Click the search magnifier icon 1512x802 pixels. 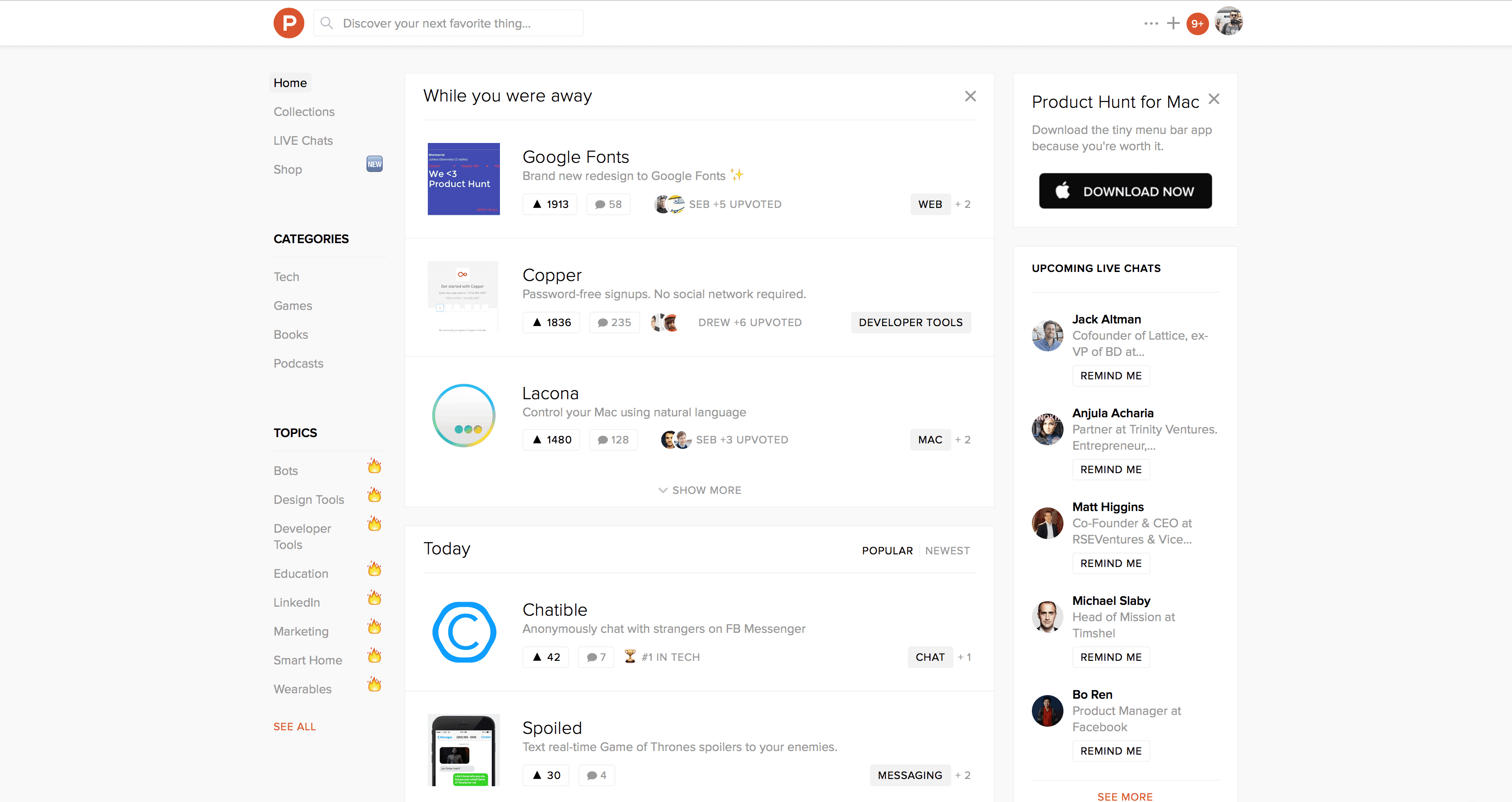[x=327, y=23]
